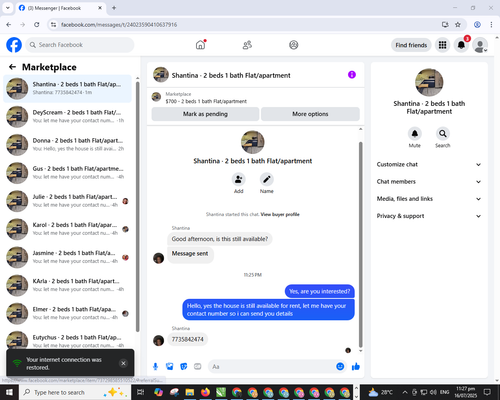The width and height of the screenshot is (500, 400).
Task: Open the Jasmine conversation
Action: [67, 257]
